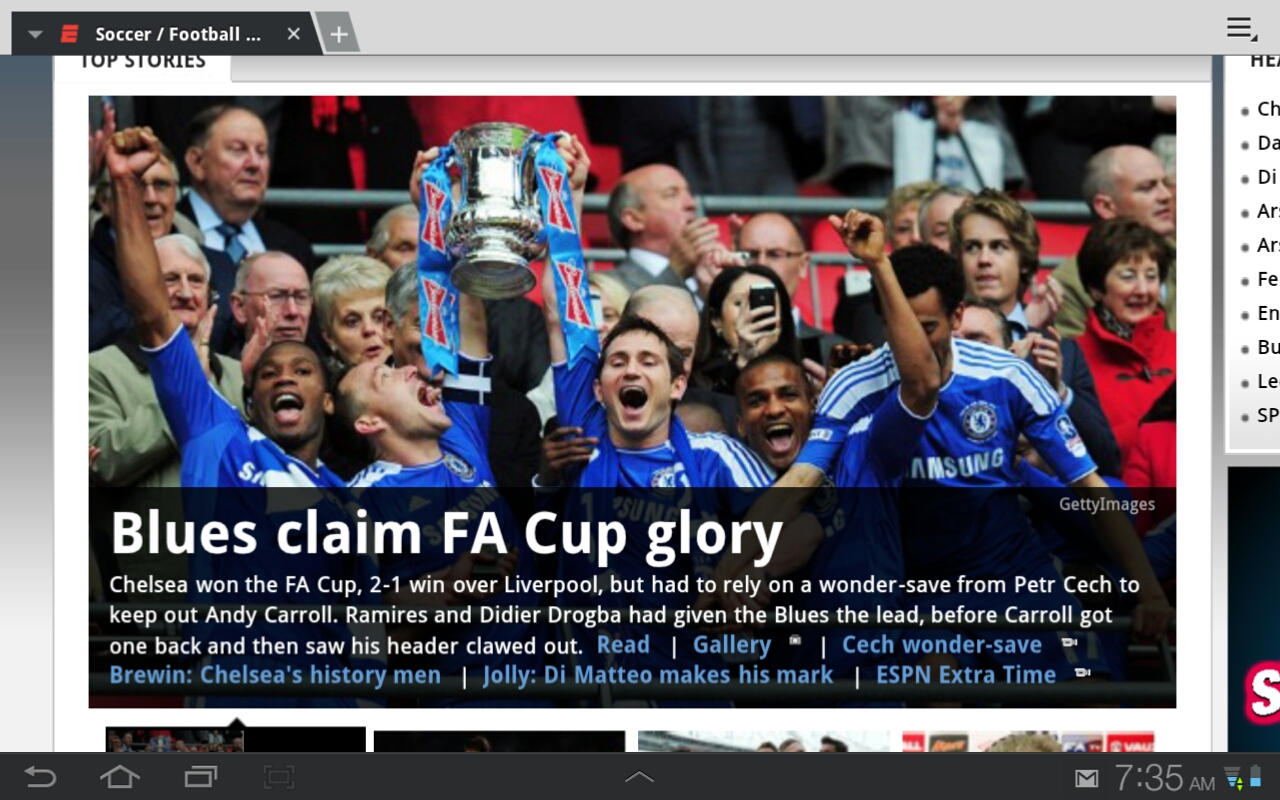Open Jolly: Di Matteo makes his mark
The width and height of the screenshot is (1280, 800).
click(x=658, y=675)
